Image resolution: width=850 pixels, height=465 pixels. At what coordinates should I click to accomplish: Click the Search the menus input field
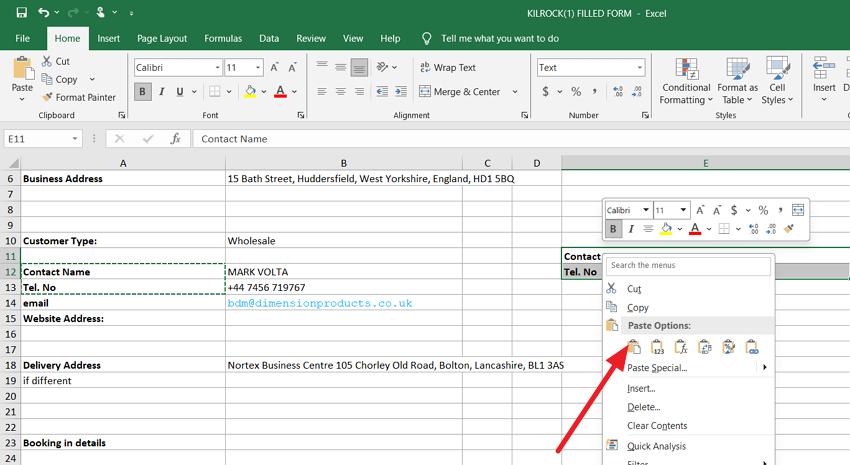[x=688, y=266]
